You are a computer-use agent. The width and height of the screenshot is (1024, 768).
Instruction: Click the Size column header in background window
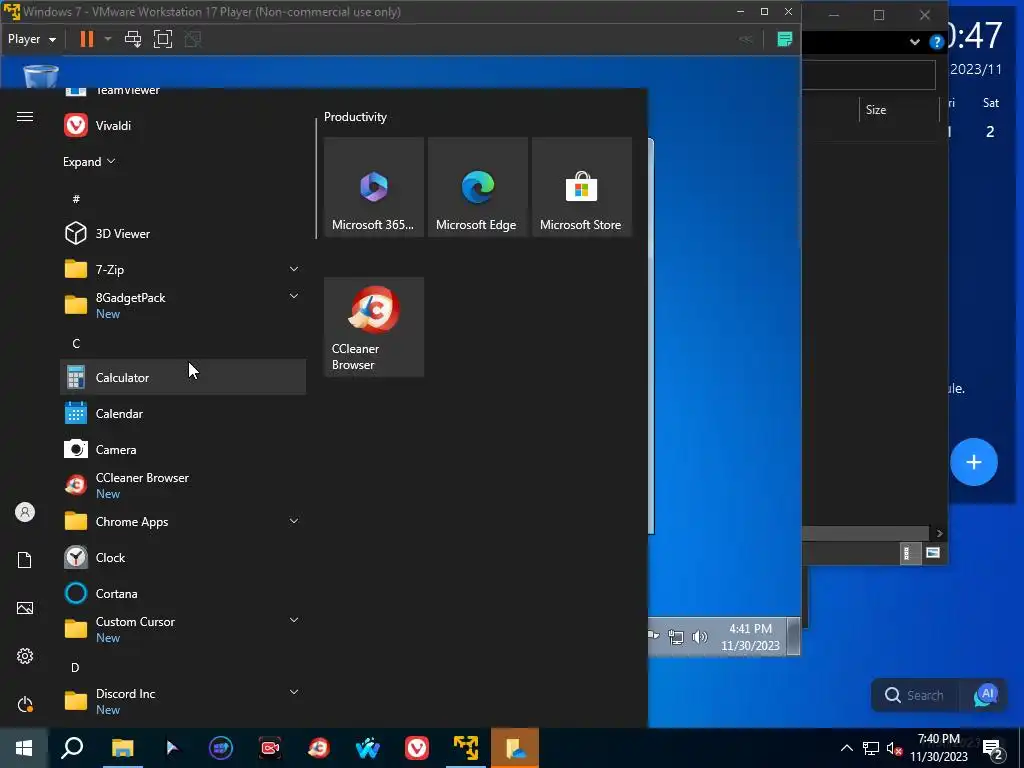(876, 110)
